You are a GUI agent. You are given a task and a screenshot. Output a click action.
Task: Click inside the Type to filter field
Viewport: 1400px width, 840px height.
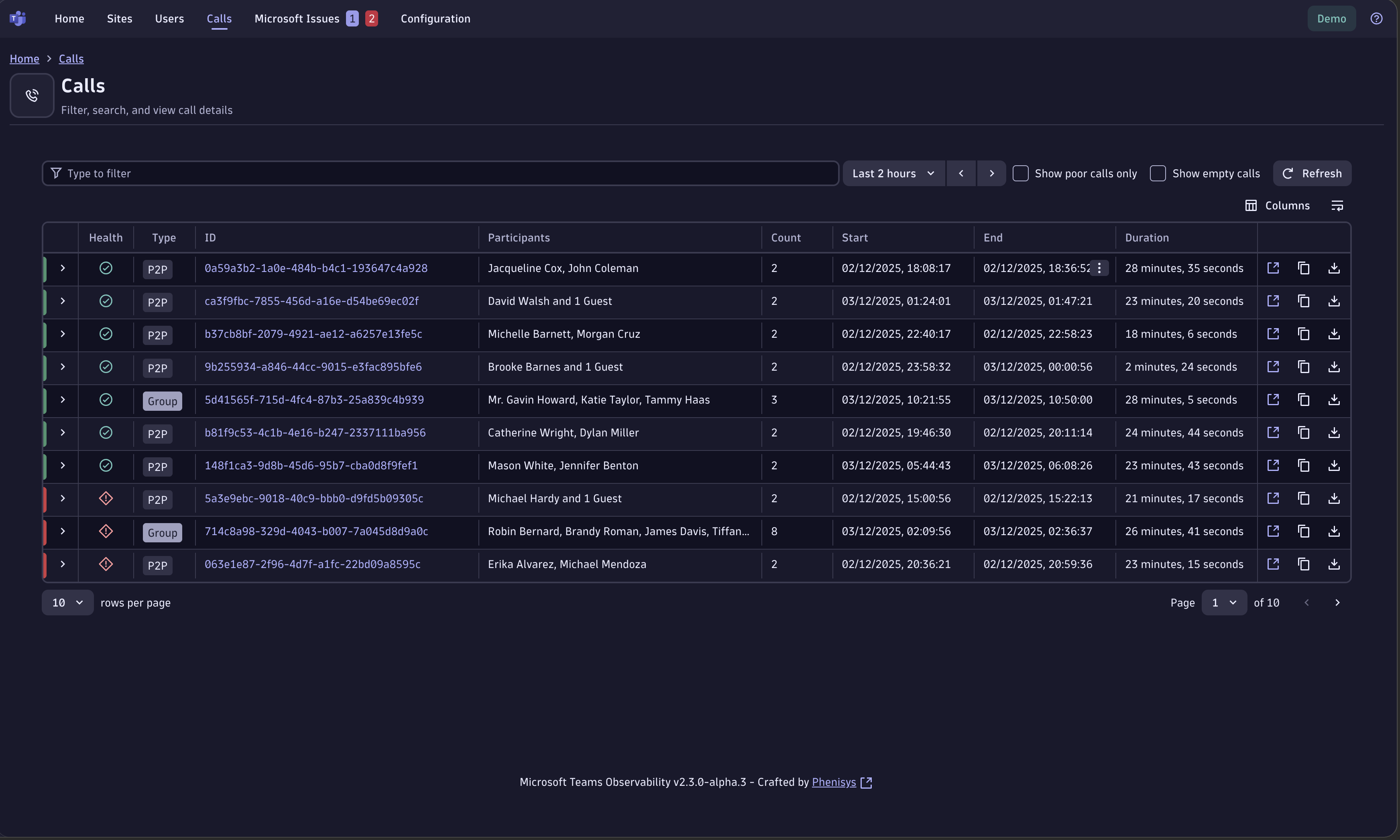click(397, 173)
